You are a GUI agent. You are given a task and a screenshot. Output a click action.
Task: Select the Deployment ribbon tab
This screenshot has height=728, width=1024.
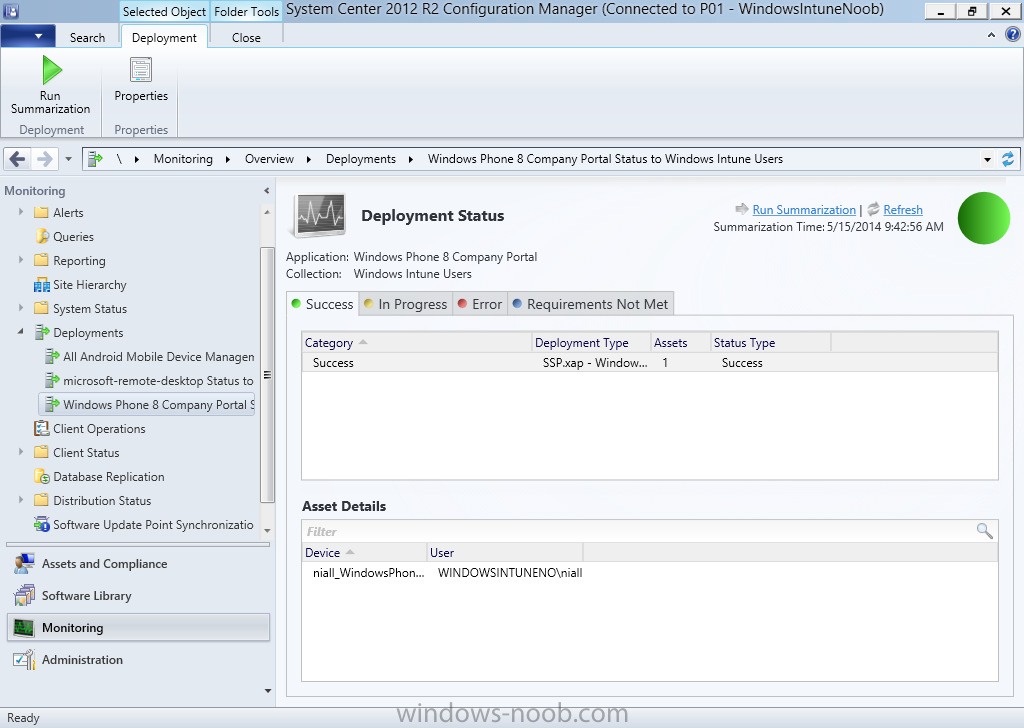tap(164, 37)
